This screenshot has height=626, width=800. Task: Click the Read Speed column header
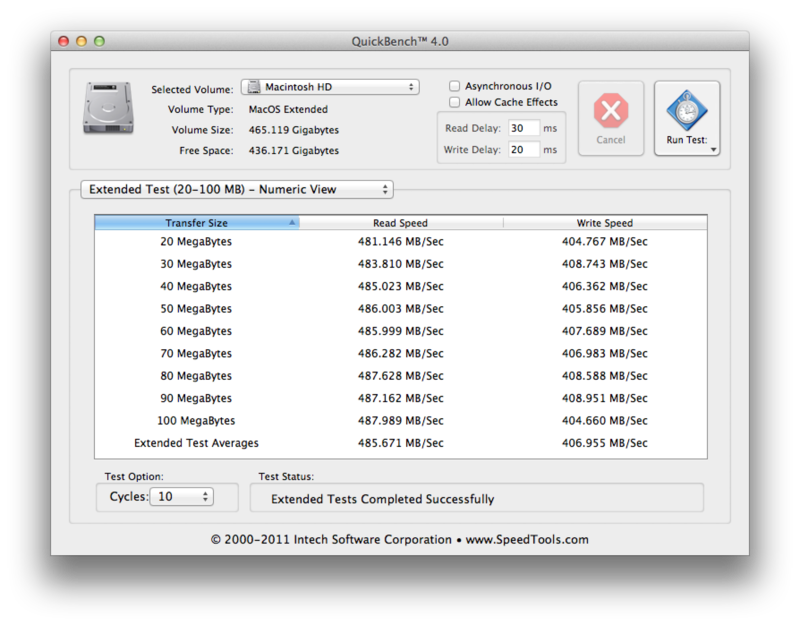click(400, 222)
